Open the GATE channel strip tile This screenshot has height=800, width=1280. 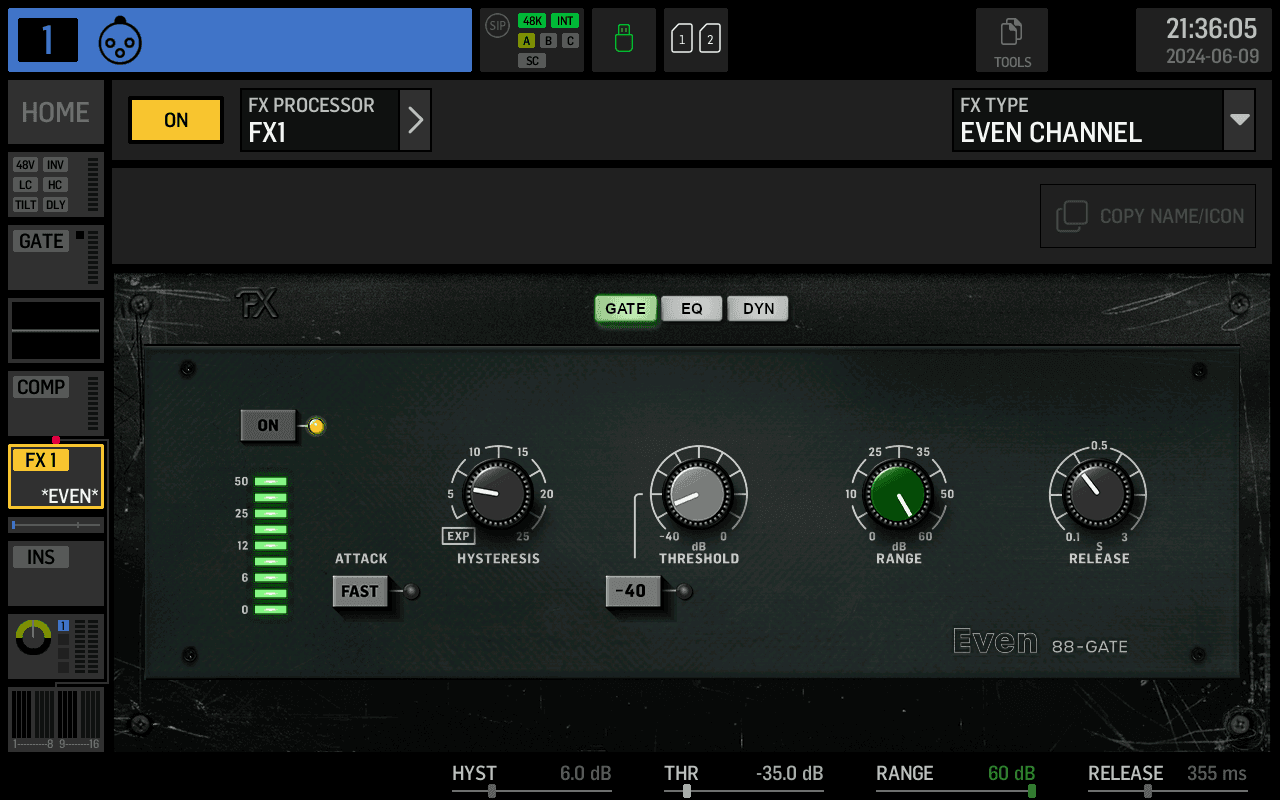tap(56, 257)
